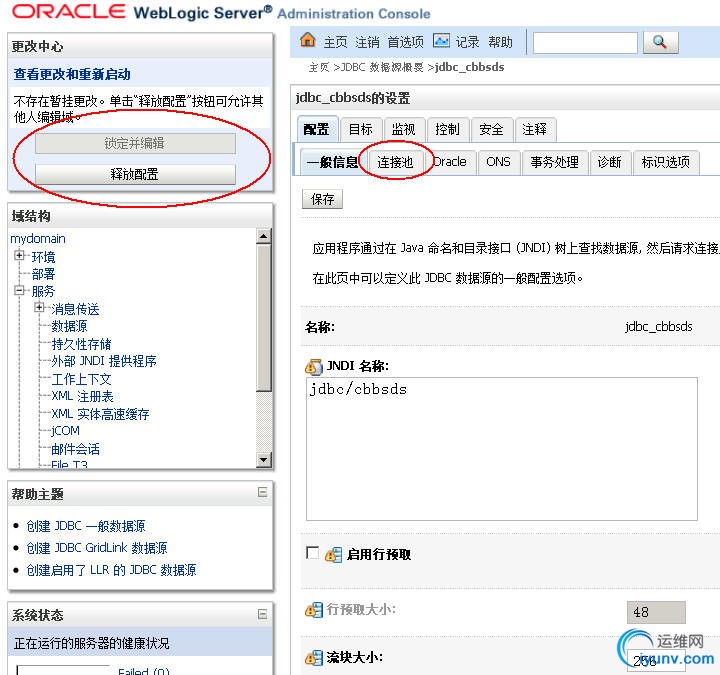Open the ONS sub-tab
Screen dimensions: 720x675
point(498,162)
